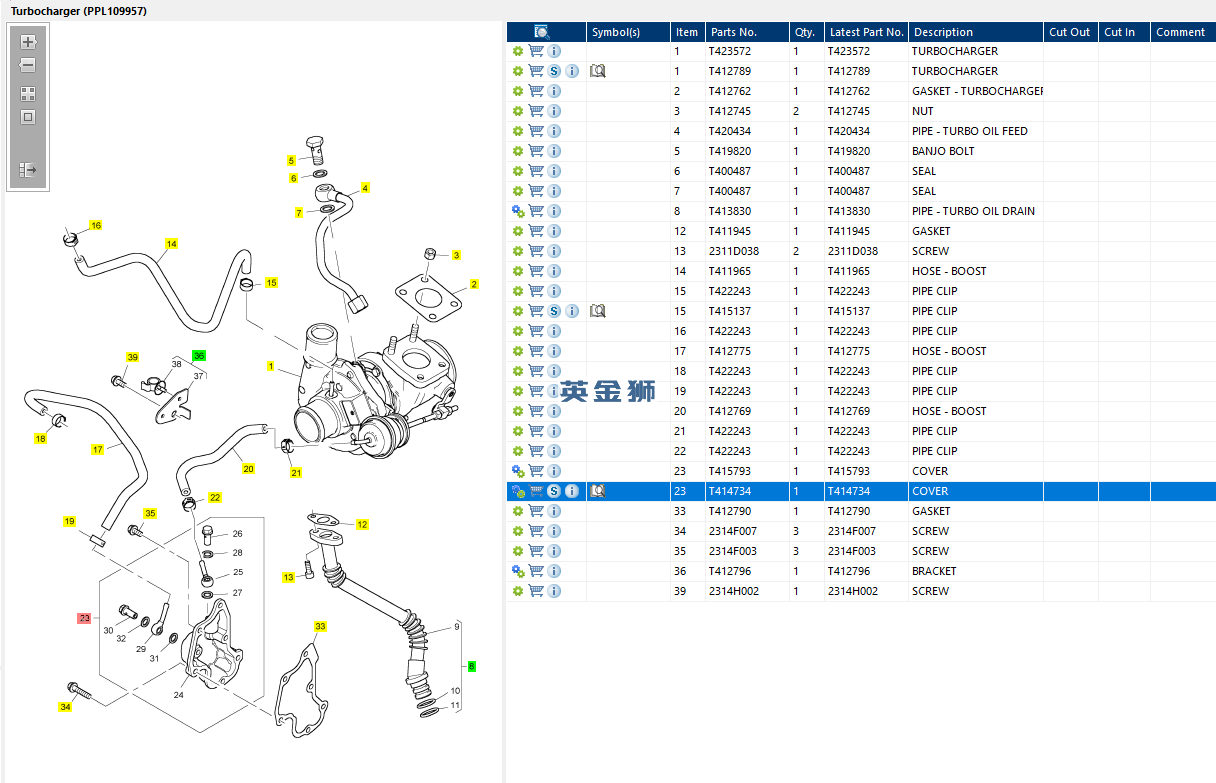
Task: Add screw 2311D038 to cart
Action: click(x=536, y=251)
